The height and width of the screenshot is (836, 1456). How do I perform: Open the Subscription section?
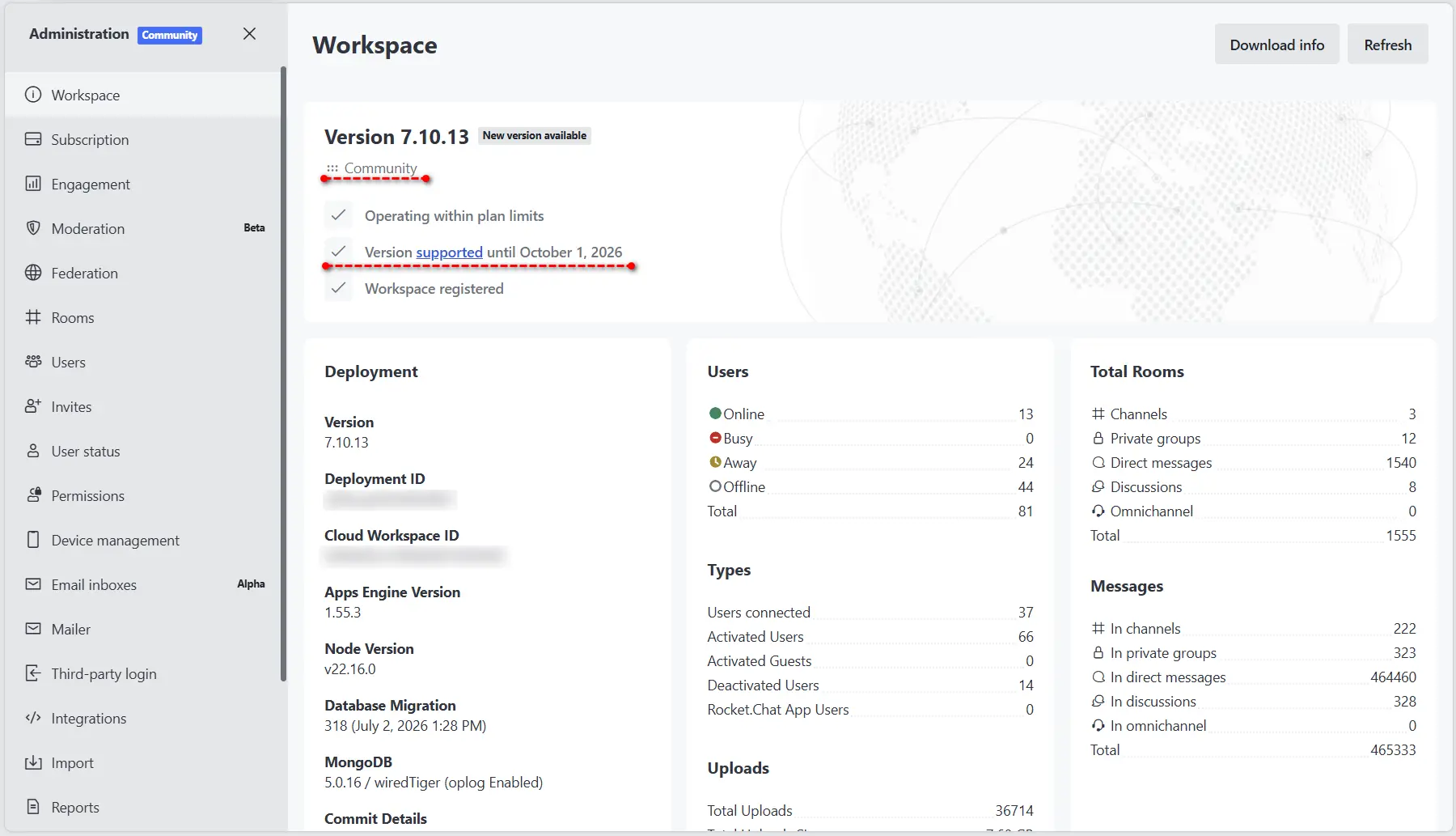[143, 139]
